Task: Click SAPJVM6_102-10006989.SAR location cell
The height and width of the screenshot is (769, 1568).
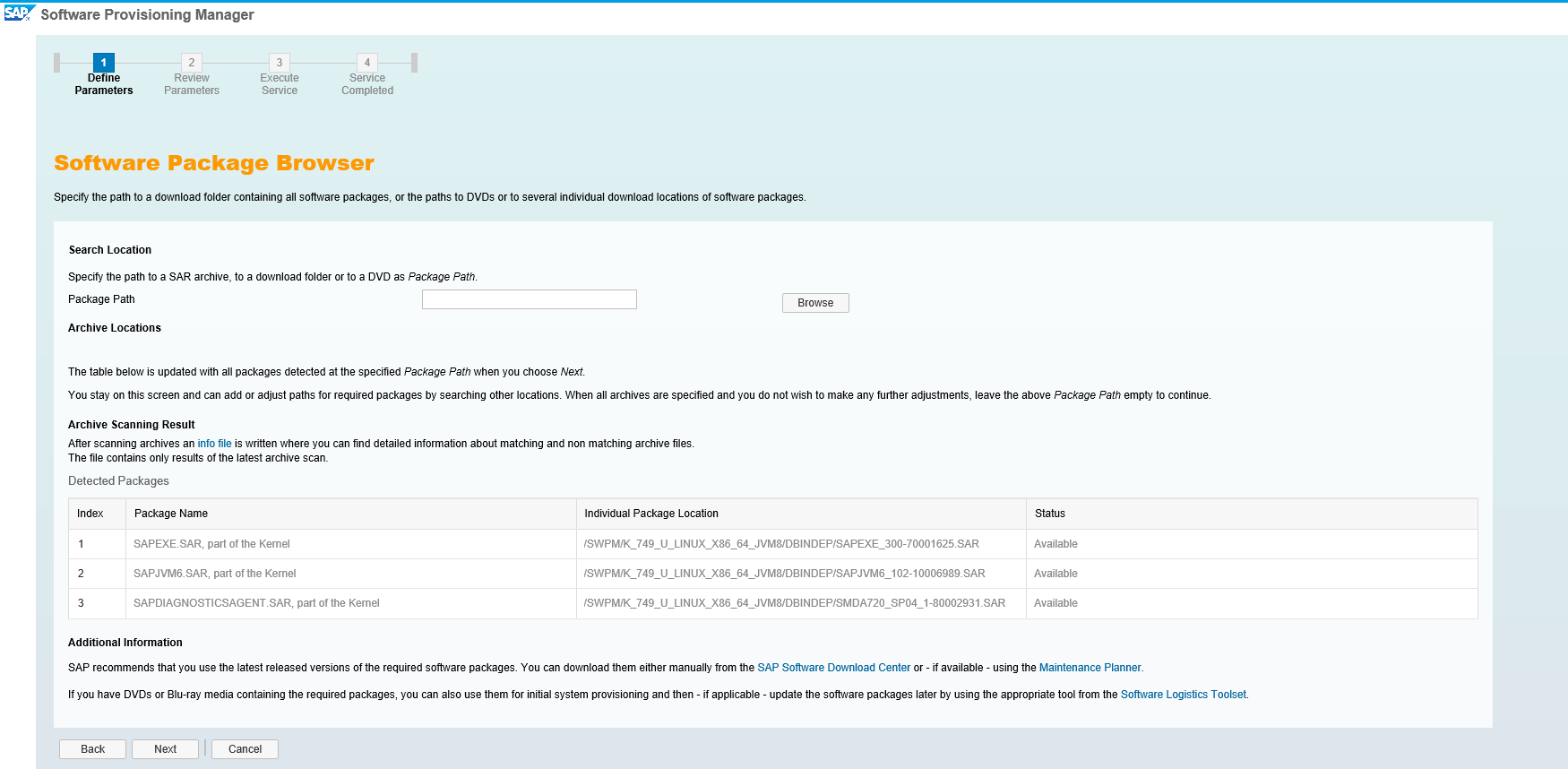Action: click(x=801, y=574)
